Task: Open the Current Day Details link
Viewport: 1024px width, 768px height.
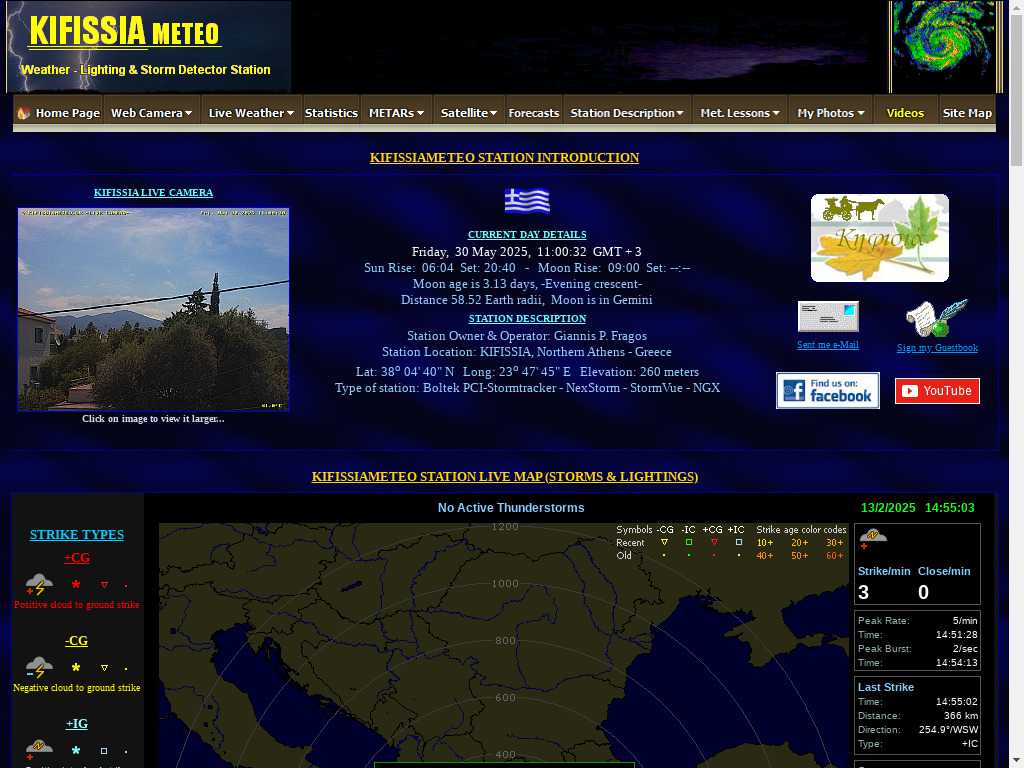Action: tap(527, 234)
